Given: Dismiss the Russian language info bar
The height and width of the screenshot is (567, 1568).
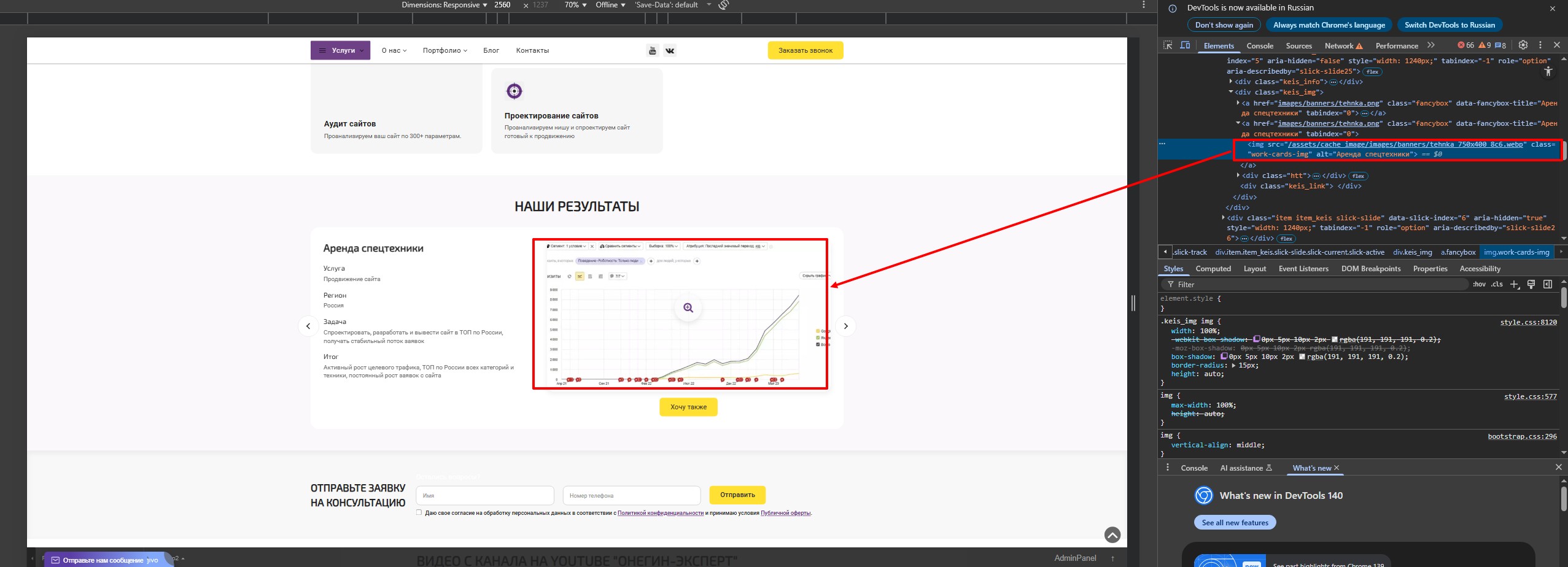Looking at the screenshot, I should 1553,9.
